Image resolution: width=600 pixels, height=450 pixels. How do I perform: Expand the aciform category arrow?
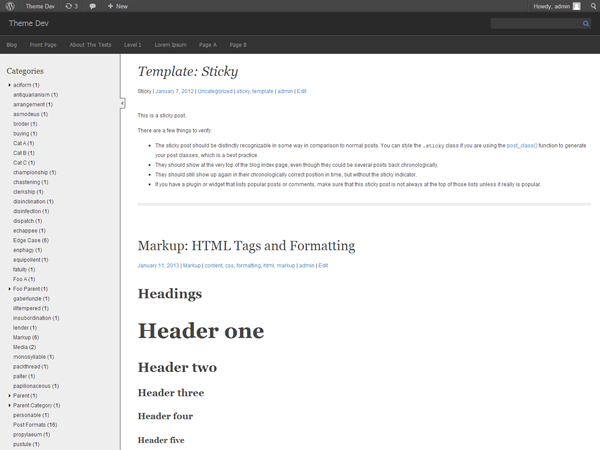pyautogui.click(x=9, y=85)
